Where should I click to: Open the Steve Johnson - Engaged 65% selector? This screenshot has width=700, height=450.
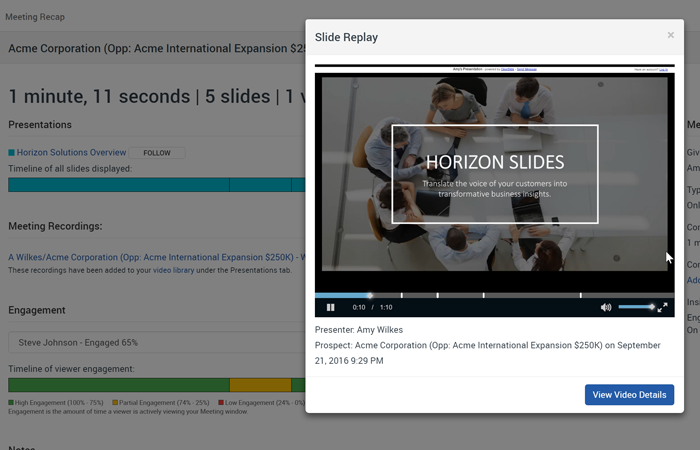pos(157,342)
